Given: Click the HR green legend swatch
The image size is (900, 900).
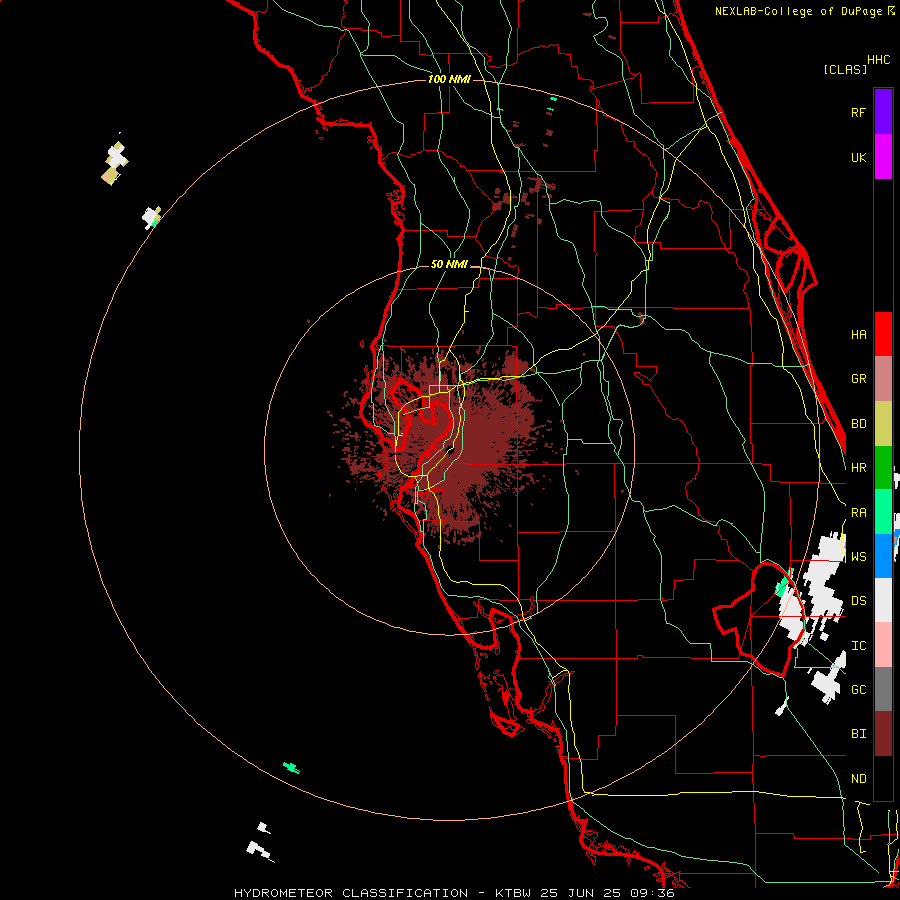Looking at the screenshot, I should 883,468.
